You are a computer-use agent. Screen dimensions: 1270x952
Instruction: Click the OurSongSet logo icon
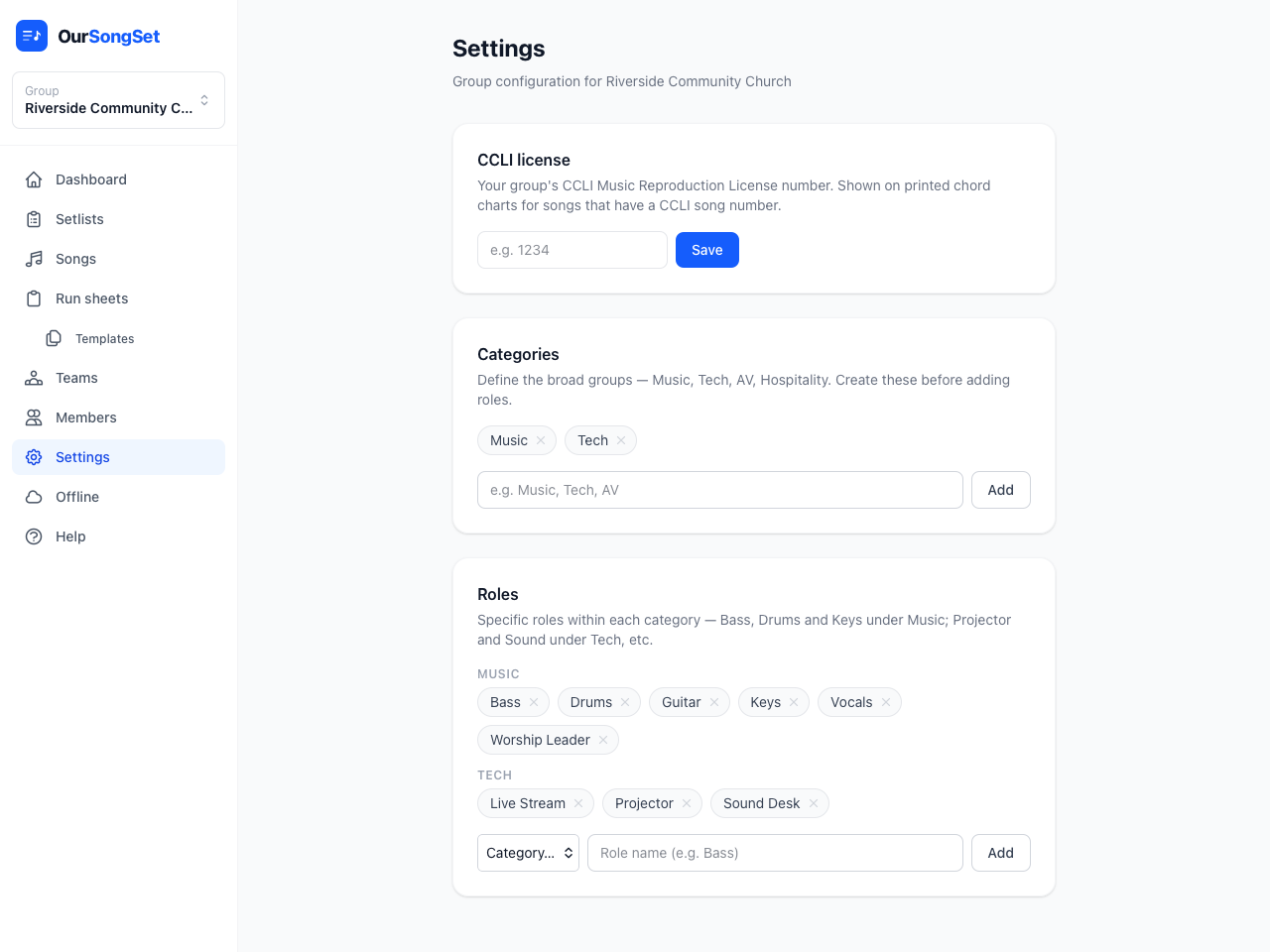32,36
